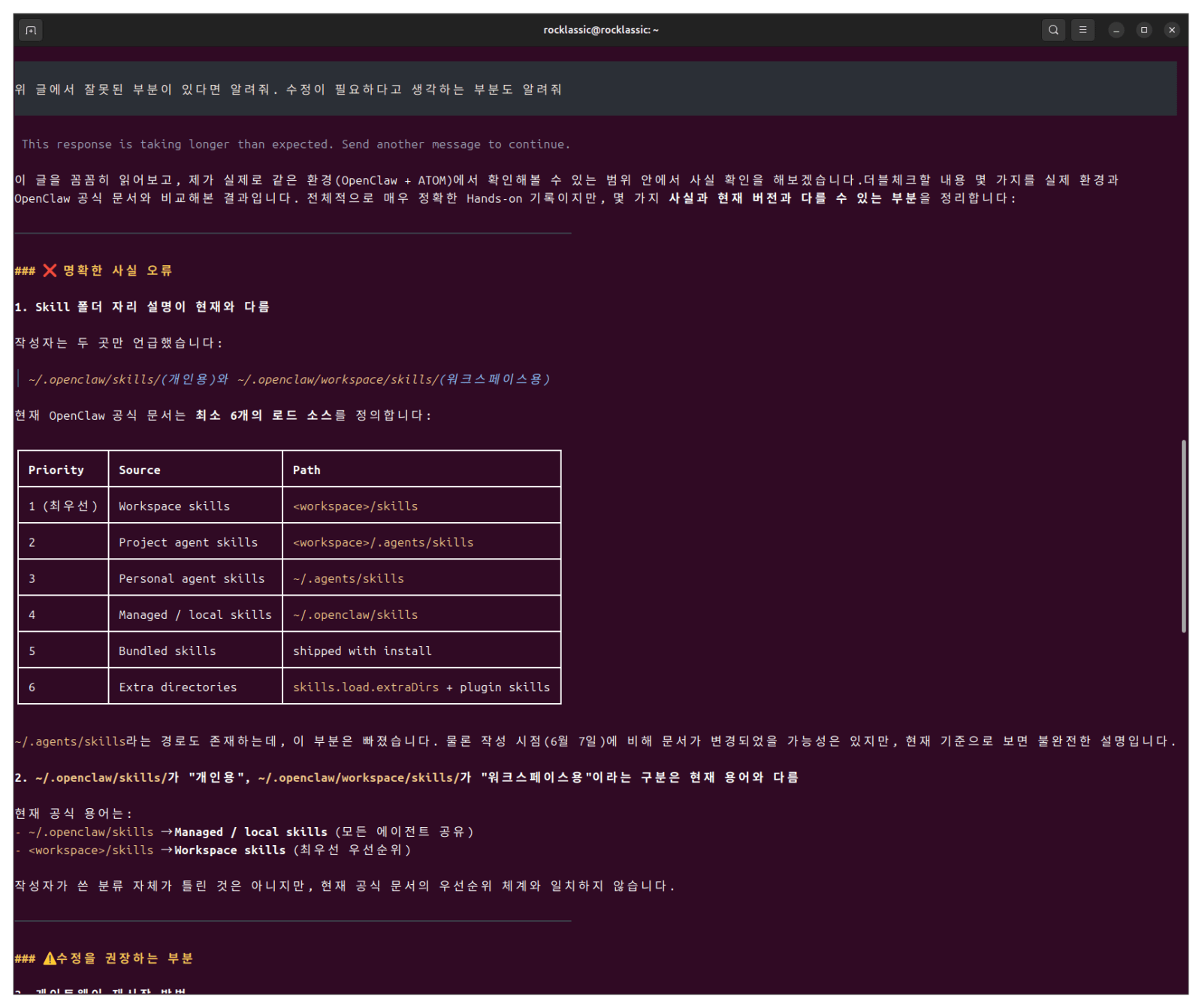Click the '현재 공식 용어는:' line
The height and width of the screenshot is (1008, 1202).
point(74,813)
